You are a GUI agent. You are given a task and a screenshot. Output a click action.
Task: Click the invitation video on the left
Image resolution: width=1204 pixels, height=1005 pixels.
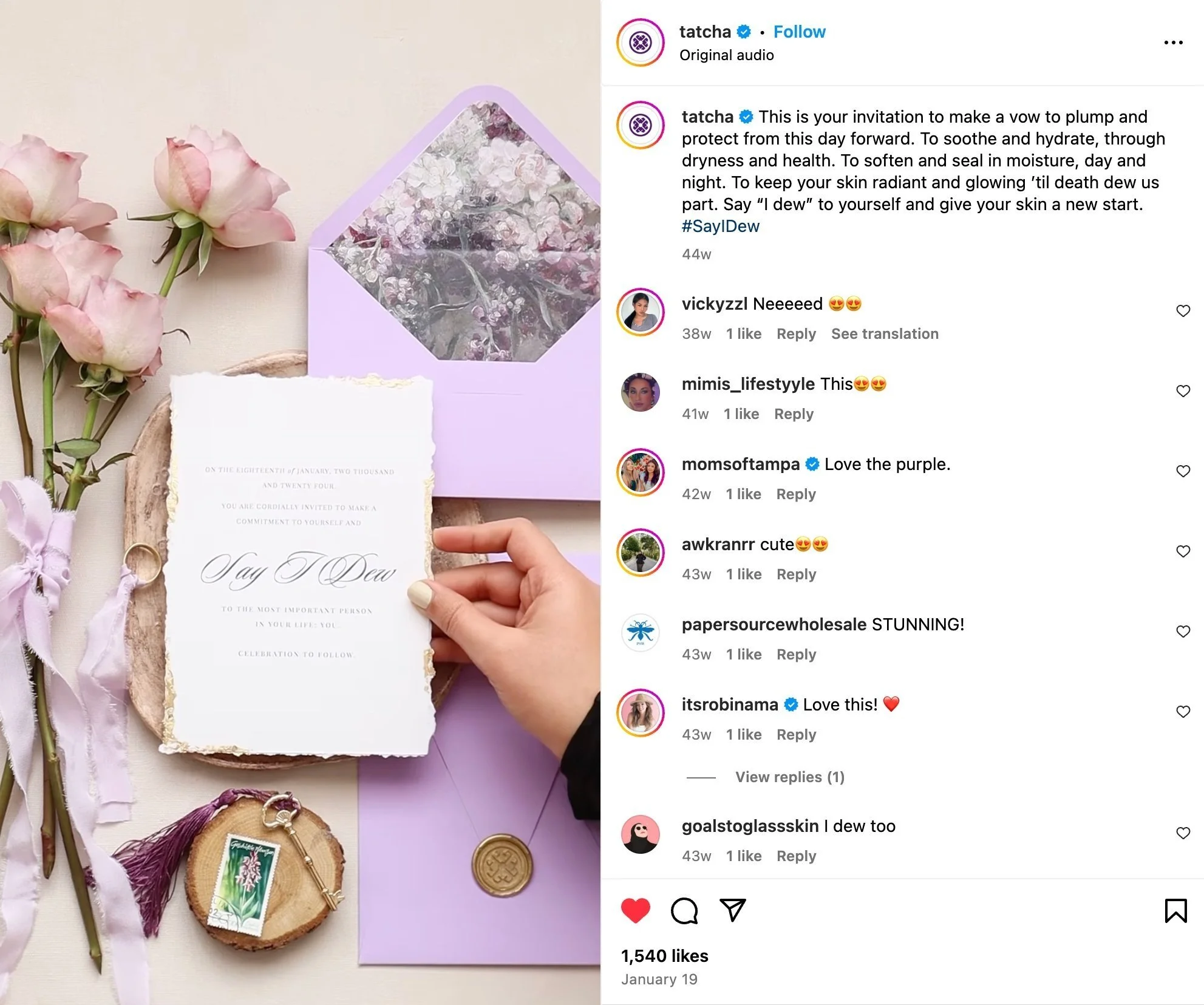tap(300, 502)
